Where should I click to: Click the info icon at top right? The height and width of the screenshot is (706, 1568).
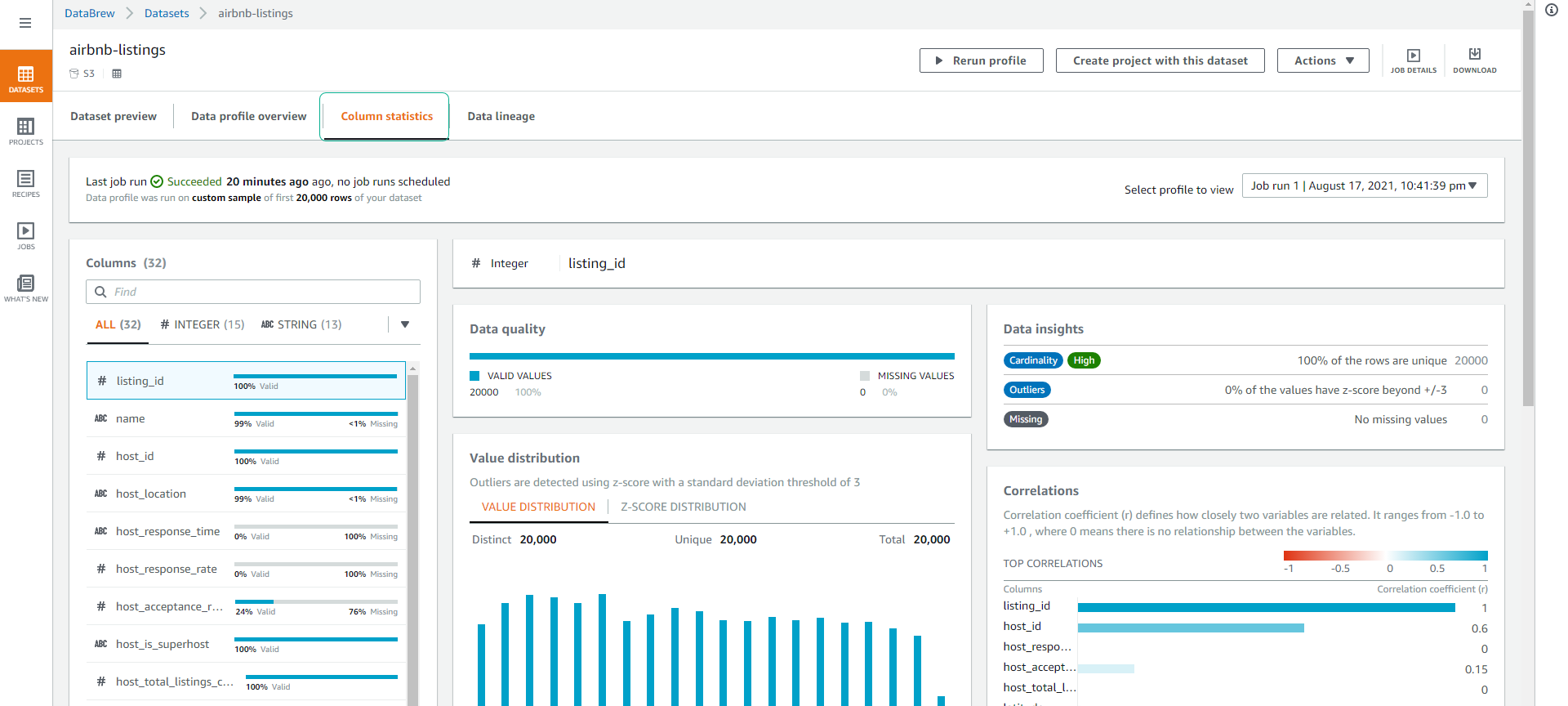[1552, 10]
